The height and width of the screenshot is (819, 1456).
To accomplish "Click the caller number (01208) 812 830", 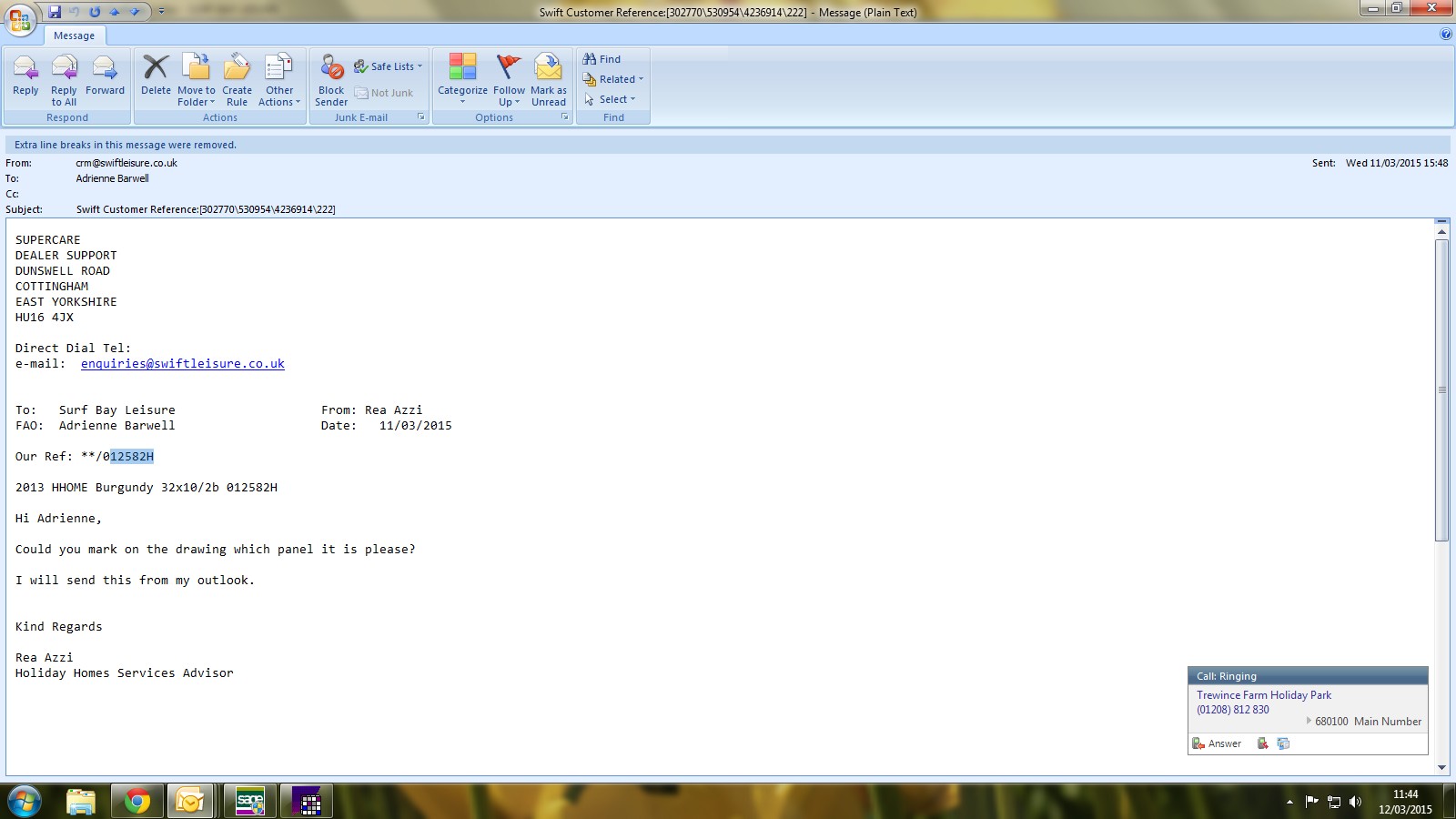I will point(1233,710).
